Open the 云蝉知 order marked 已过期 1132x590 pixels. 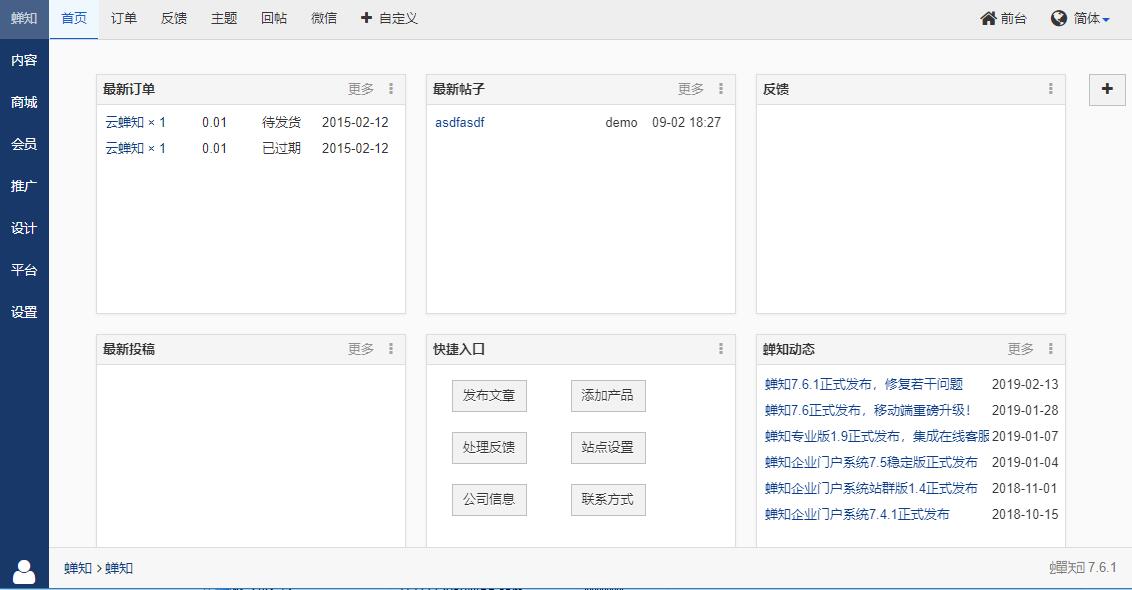point(136,148)
